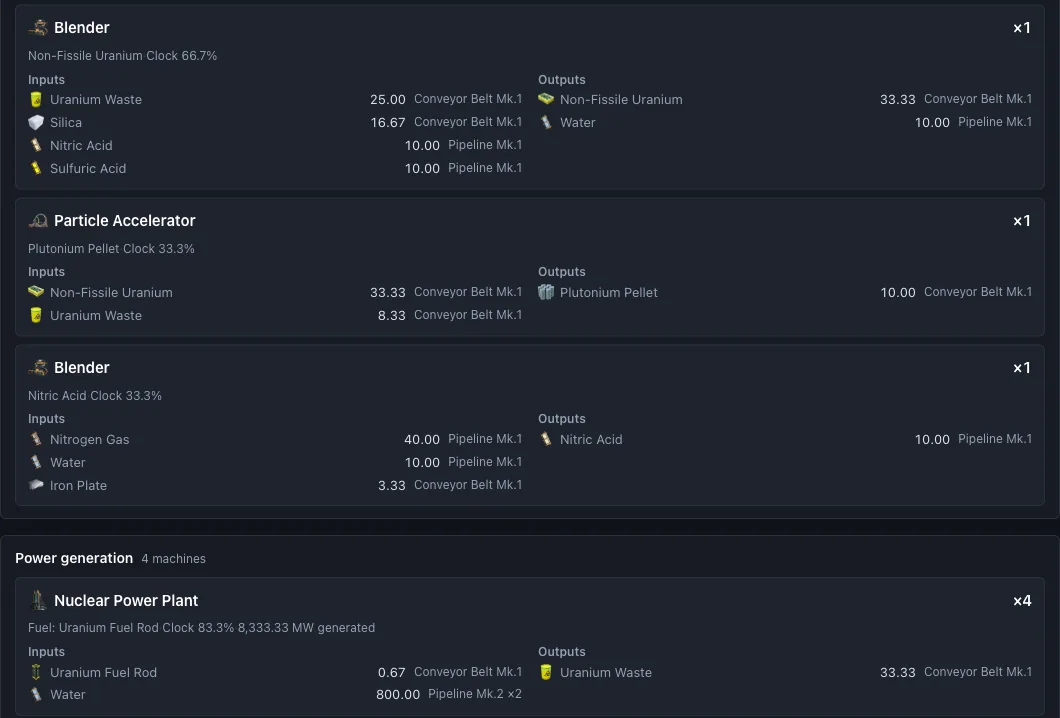
Task: Click the Silica input label
Action: [x=66, y=122]
